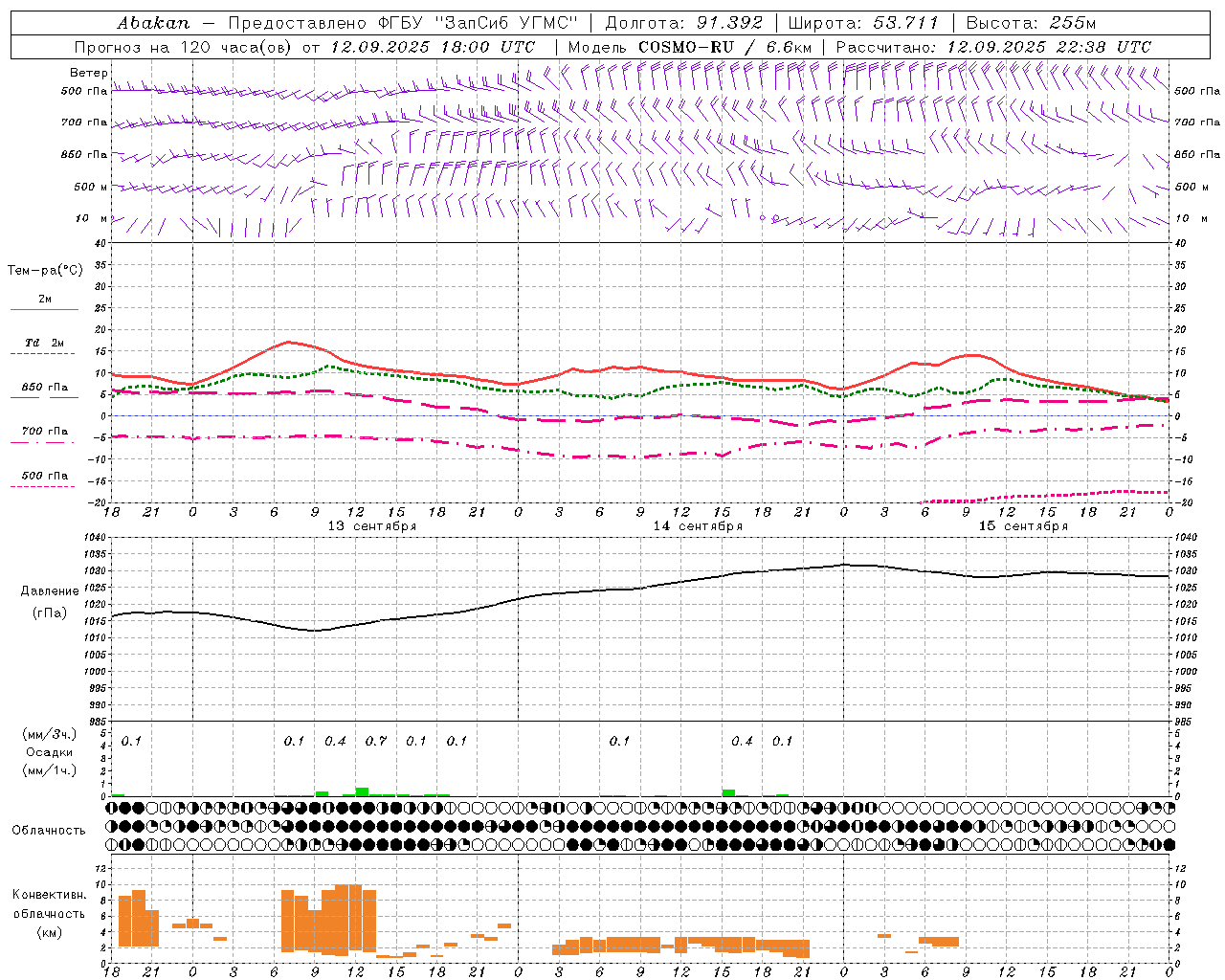The height and width of the screenshot is (980, 1225).
Task: Click the solid 2м temperature legend line
Action: coord(44,309)
